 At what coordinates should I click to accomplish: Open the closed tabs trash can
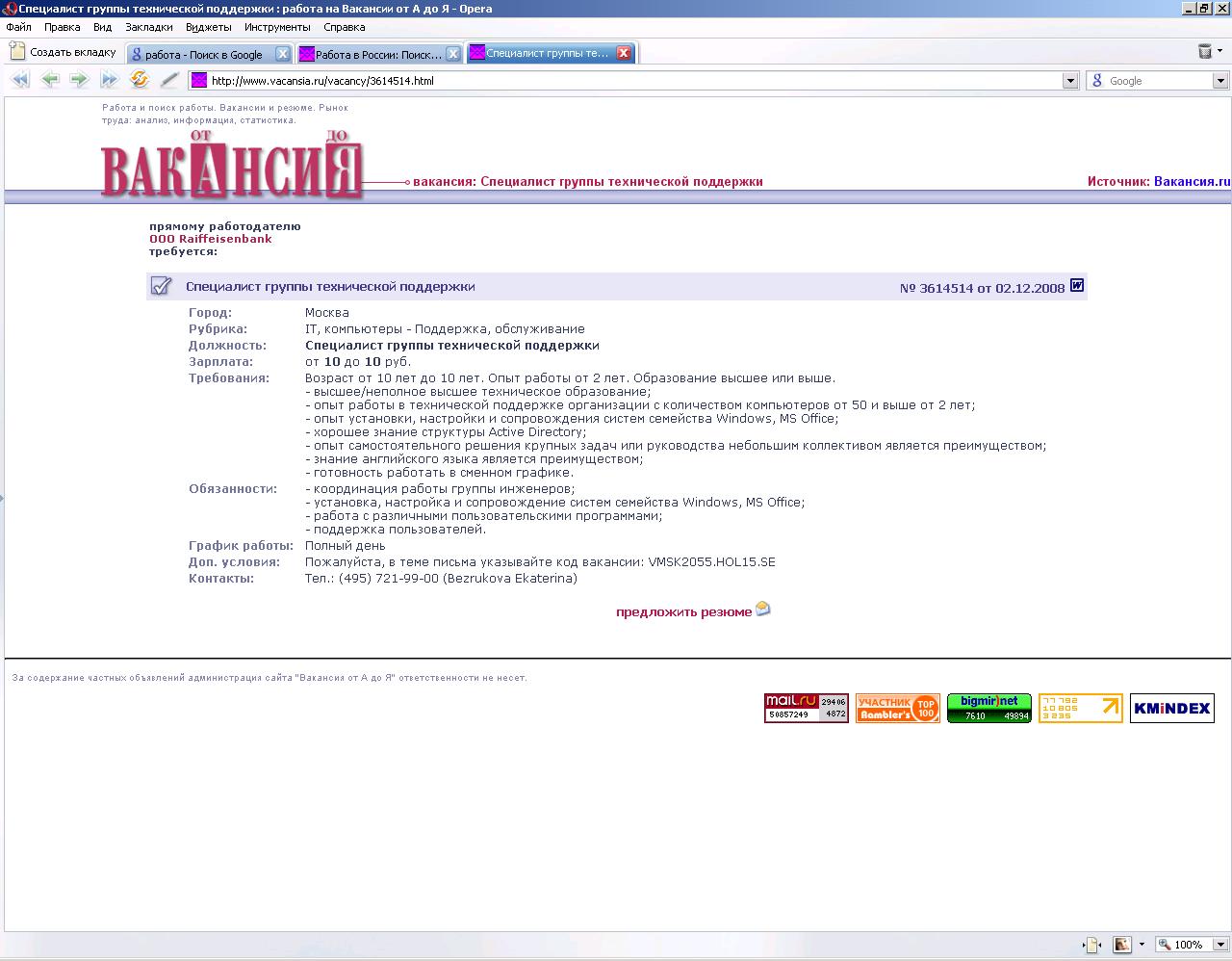coord(1205,52)
